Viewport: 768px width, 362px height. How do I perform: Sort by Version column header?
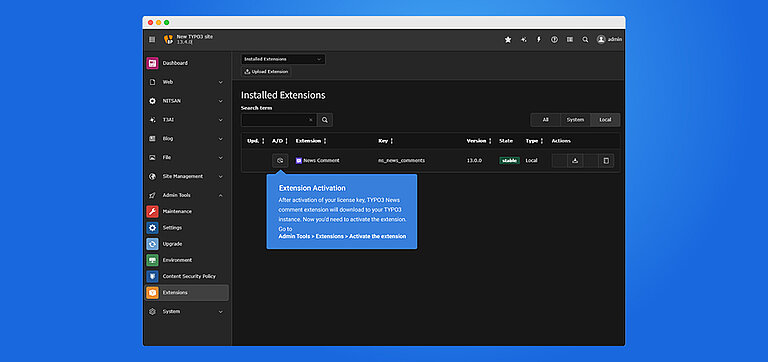479,141
